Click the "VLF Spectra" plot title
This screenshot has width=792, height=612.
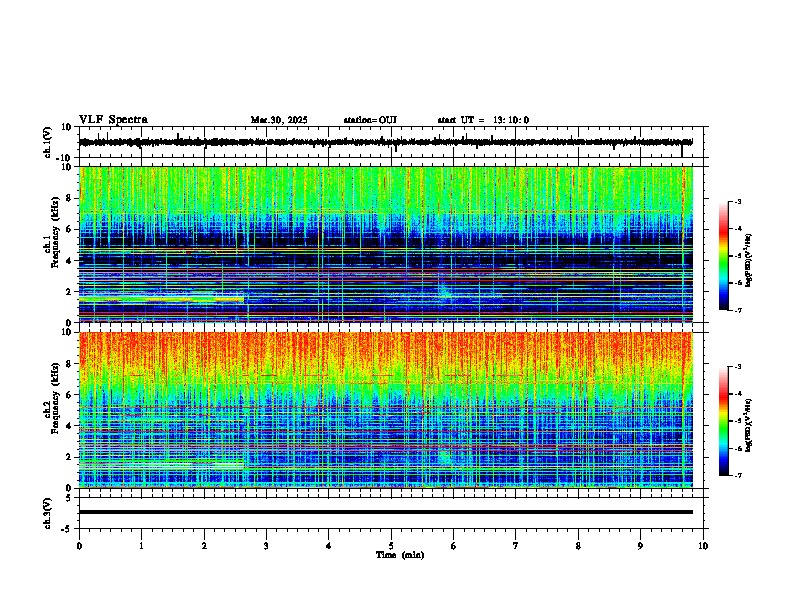coord(113,120)
